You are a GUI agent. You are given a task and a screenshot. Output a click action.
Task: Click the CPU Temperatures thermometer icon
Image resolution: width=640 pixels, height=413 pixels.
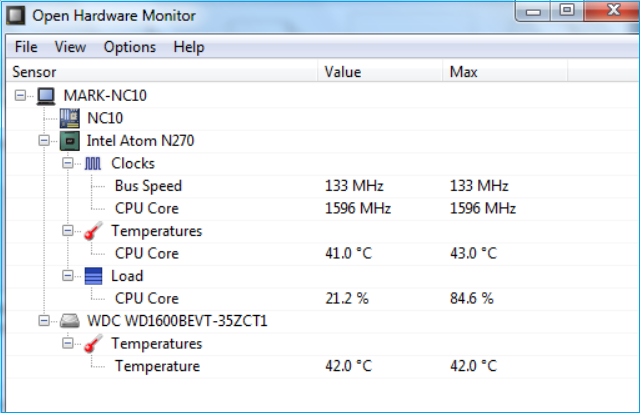click(93, 231)
